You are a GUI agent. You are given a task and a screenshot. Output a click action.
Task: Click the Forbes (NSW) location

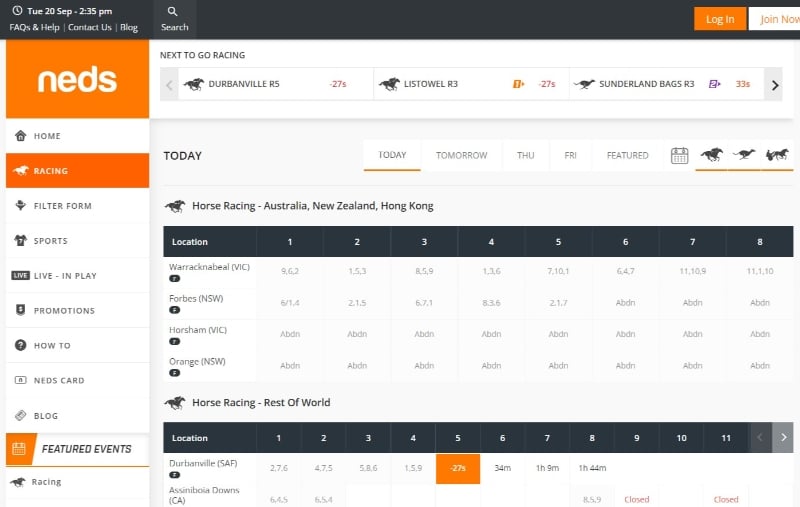(196, 298)
